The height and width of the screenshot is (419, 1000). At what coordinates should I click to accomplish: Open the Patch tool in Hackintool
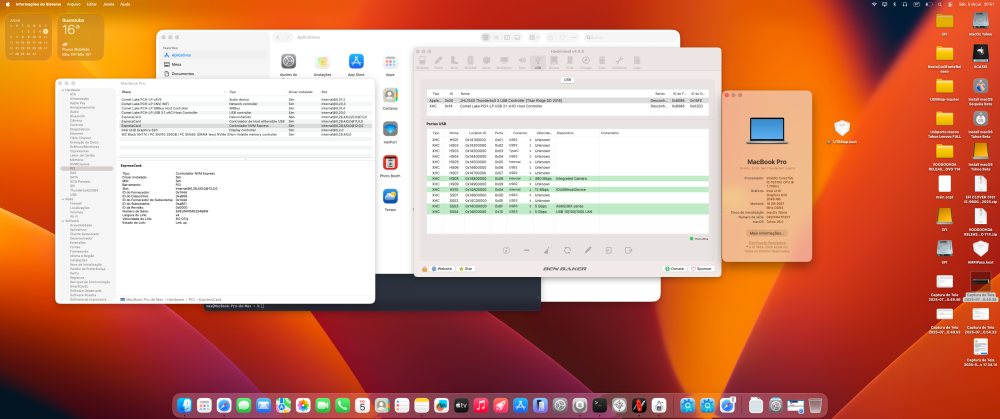pyautogui.click(x=438, y=62)
